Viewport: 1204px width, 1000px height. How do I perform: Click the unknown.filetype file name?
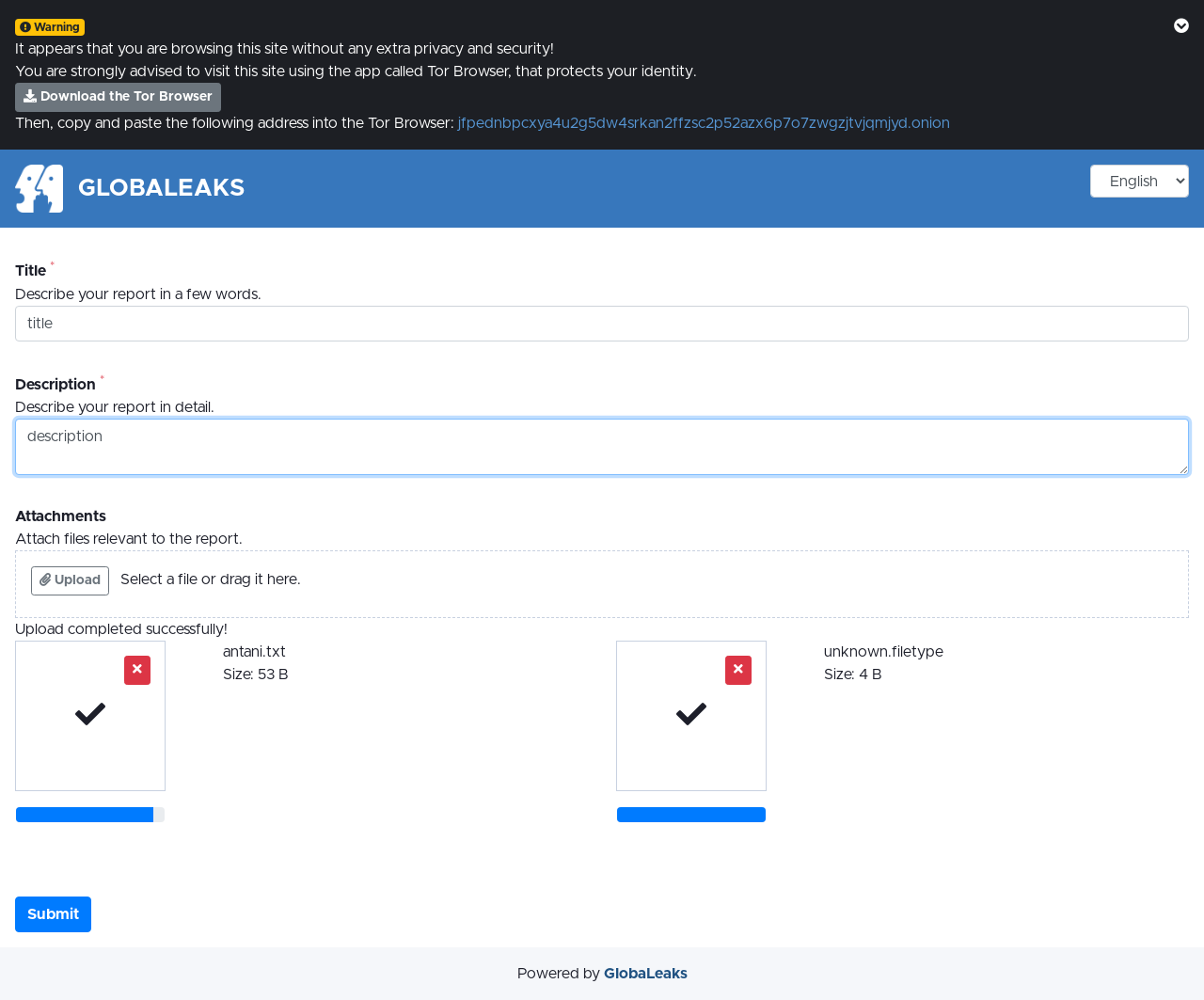pos(883,652)
